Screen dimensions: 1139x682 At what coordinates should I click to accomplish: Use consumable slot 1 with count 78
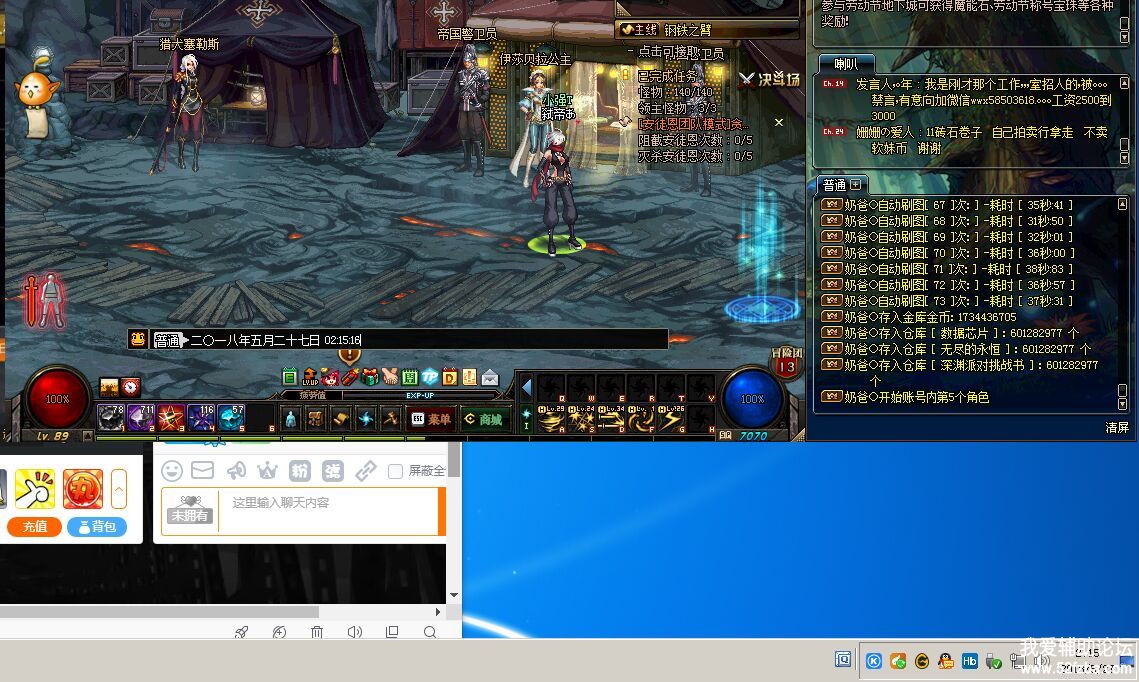111,418
